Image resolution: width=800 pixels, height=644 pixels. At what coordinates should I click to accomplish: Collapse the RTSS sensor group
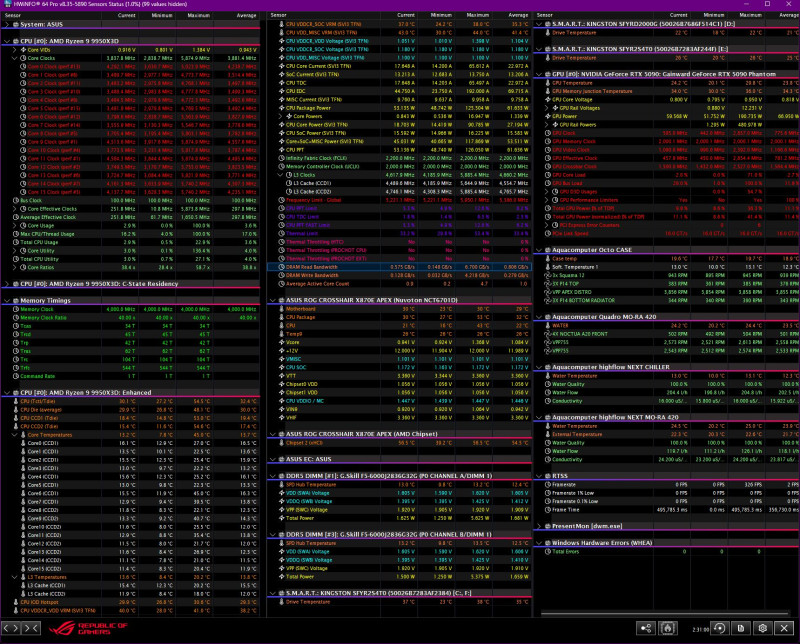539,476
